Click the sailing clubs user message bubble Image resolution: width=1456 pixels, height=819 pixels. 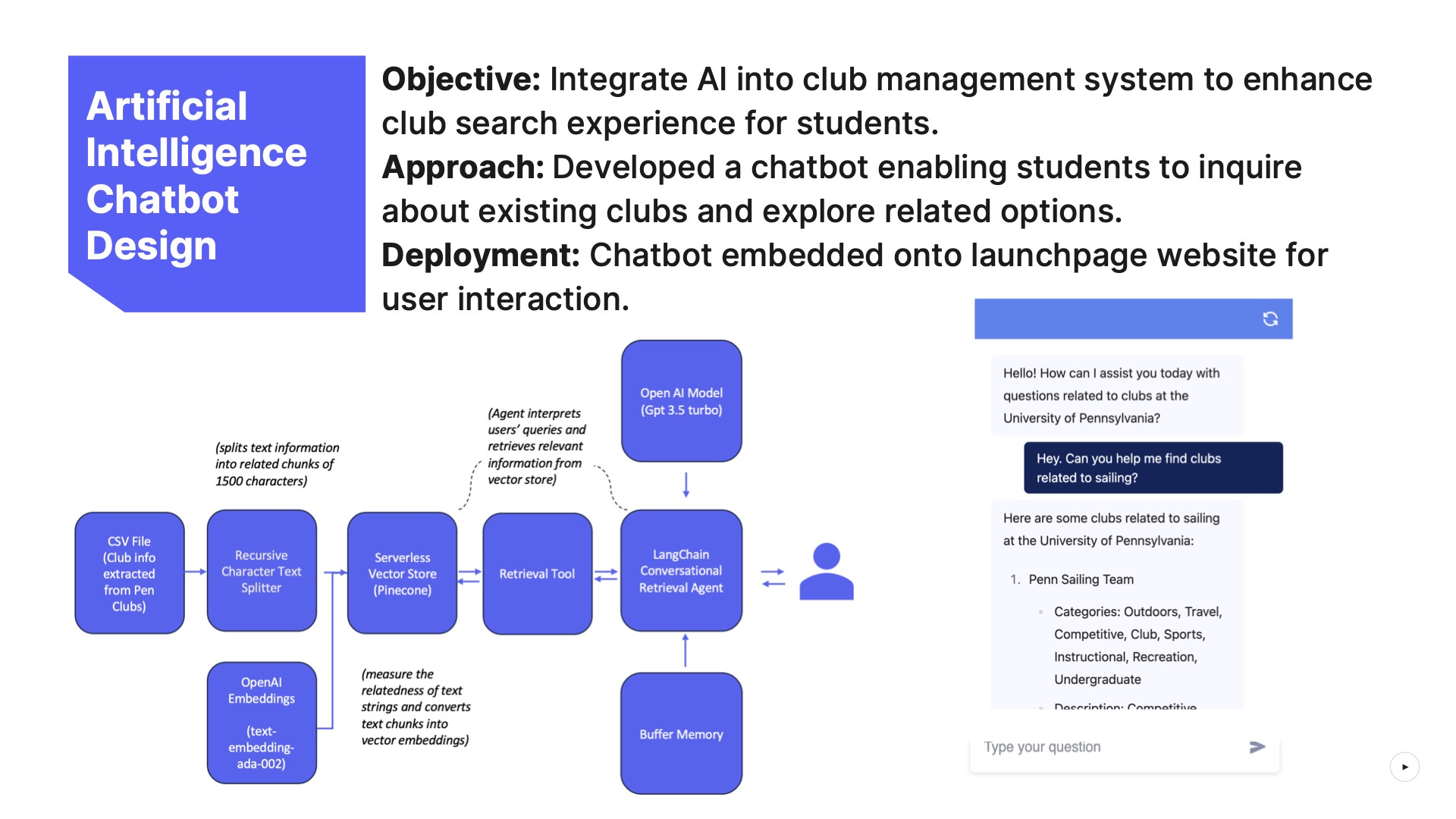(1153, 468)
